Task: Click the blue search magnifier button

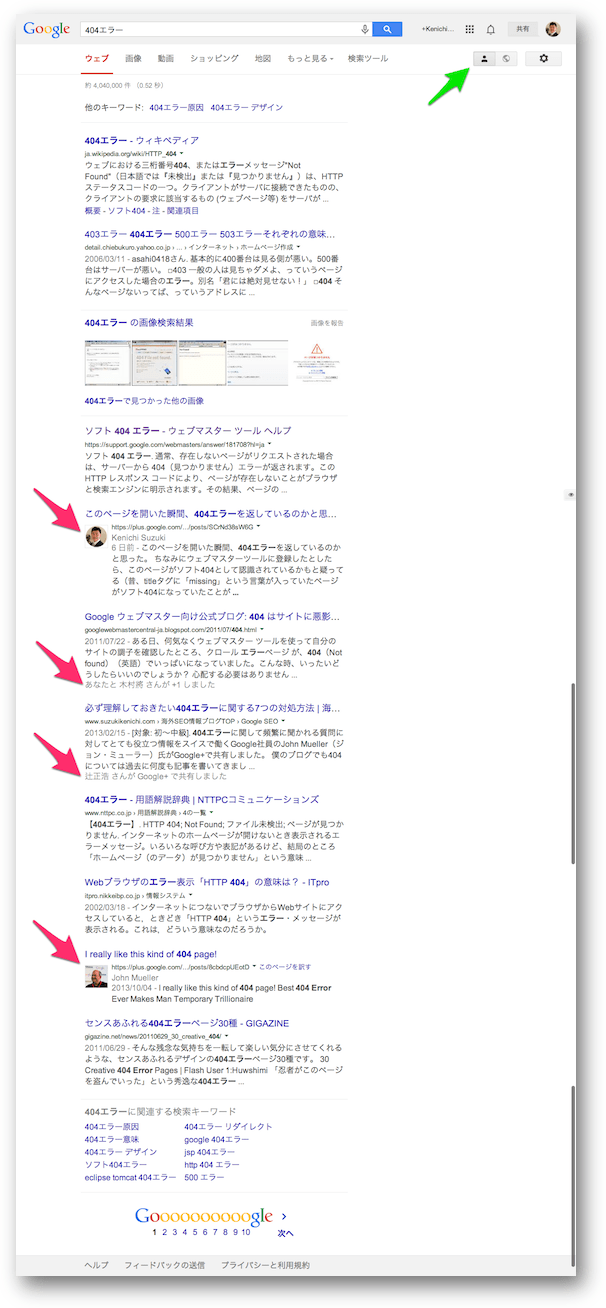Action: pyautogui.click(x=387, y=29)
